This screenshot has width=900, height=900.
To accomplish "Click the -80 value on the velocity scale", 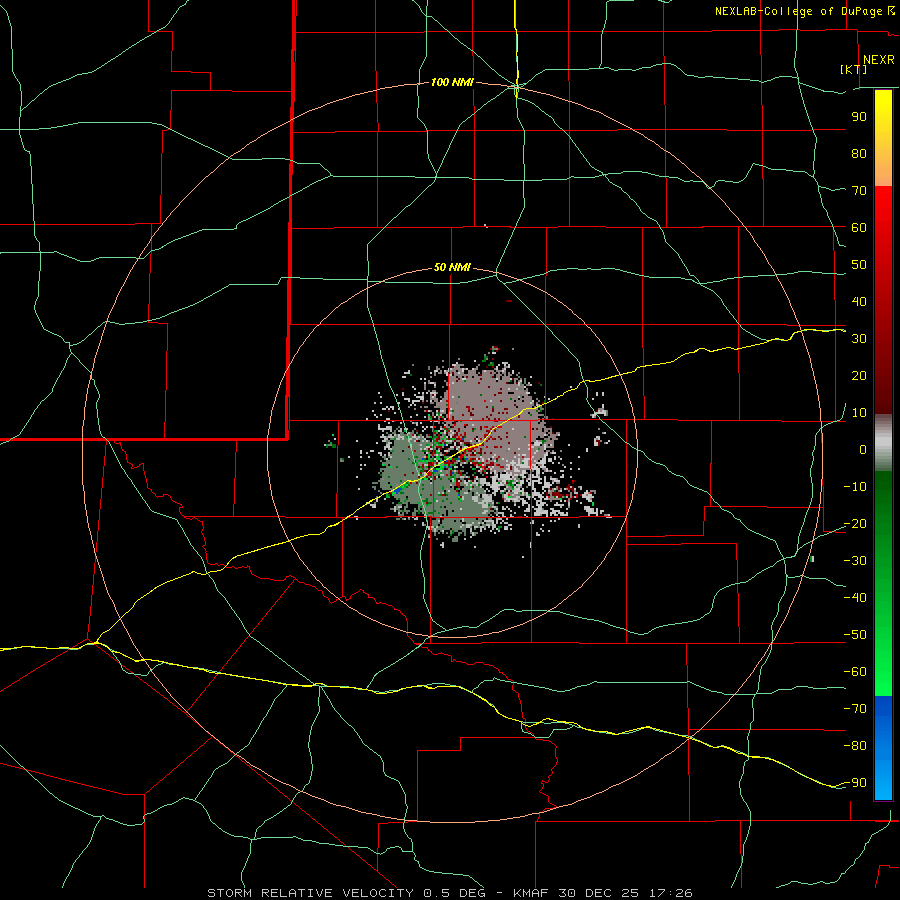I will click(855, 746).
